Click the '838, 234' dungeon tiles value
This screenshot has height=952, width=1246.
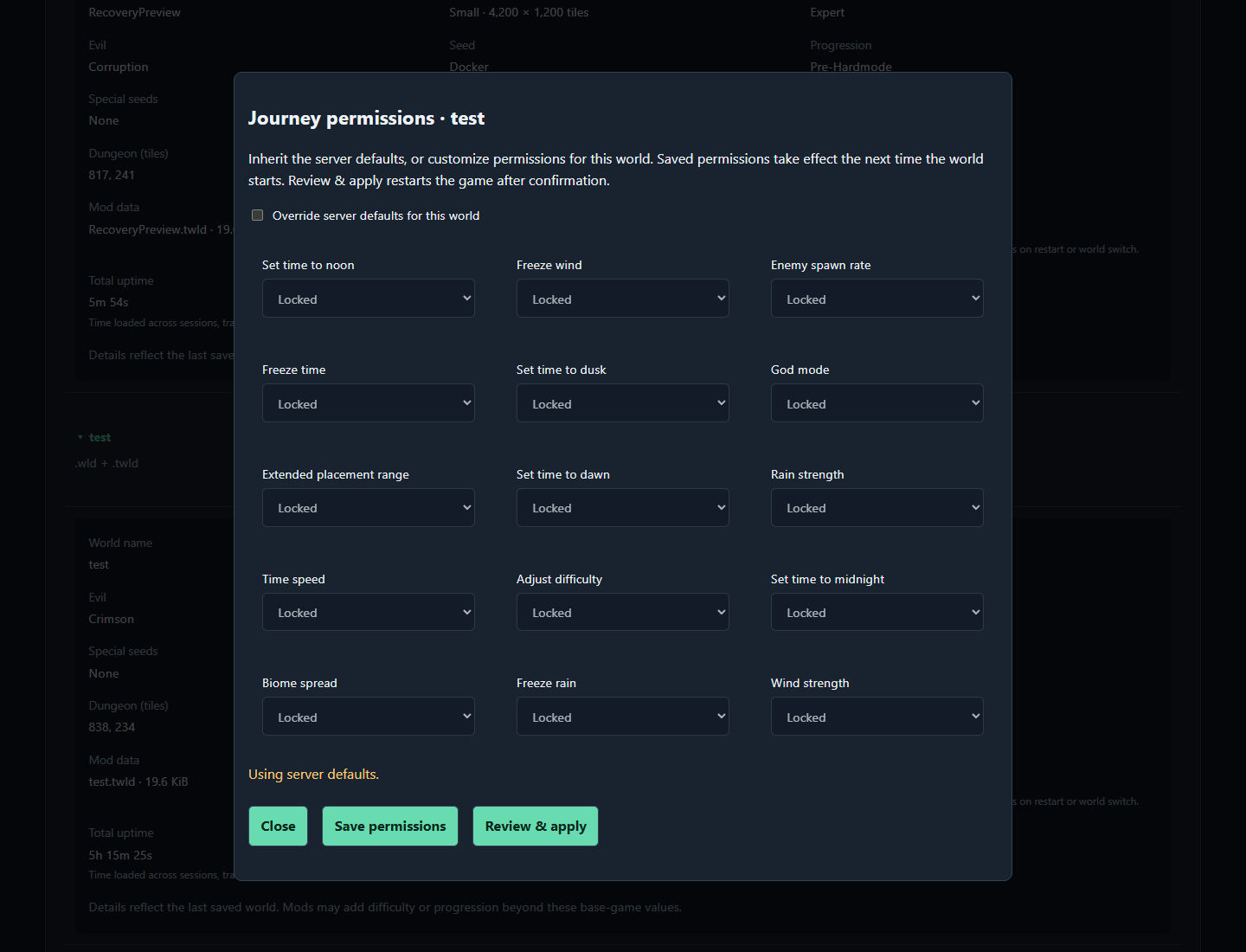click(x=112, y=728)
